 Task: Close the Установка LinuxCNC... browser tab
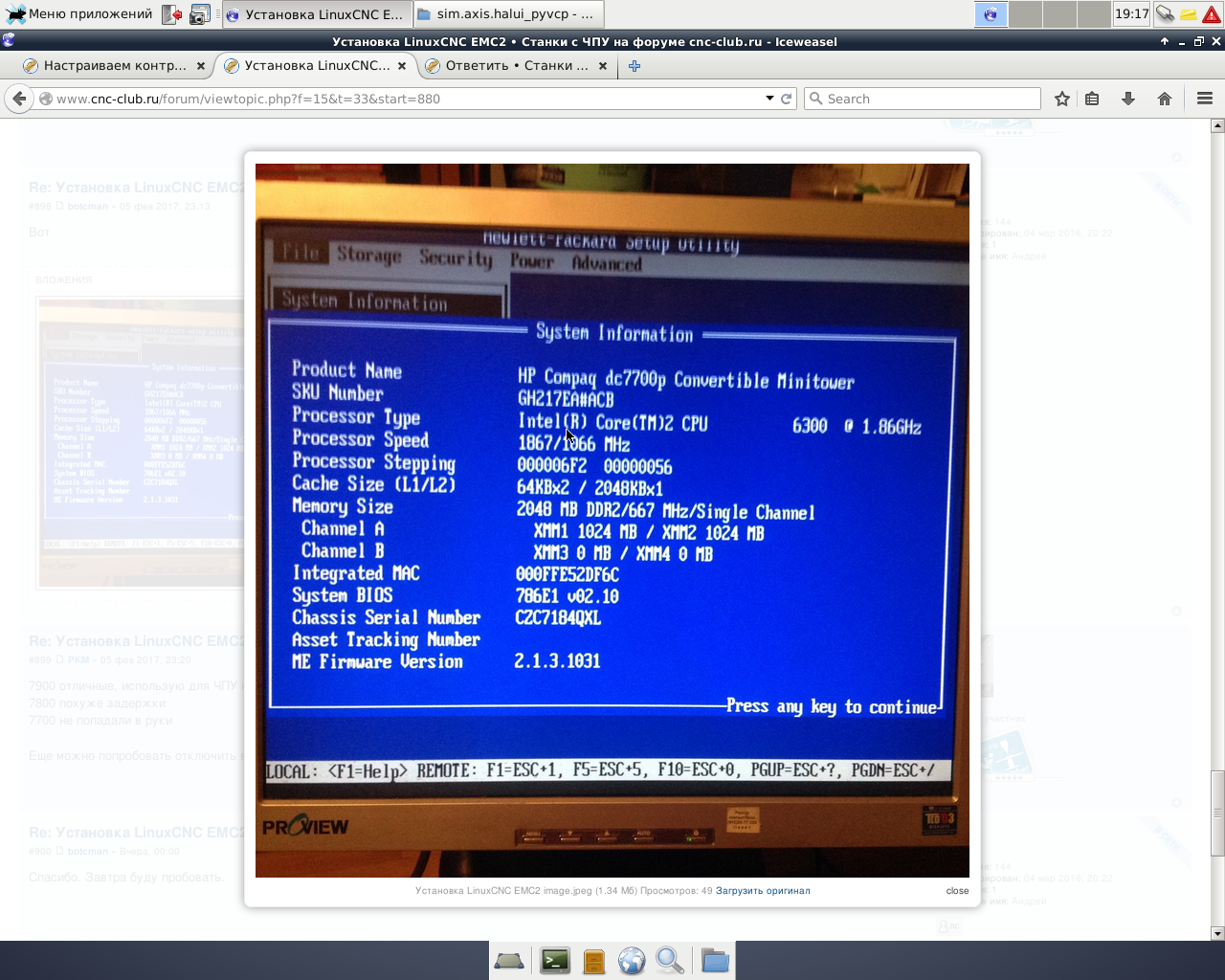[x=402, y=66]
